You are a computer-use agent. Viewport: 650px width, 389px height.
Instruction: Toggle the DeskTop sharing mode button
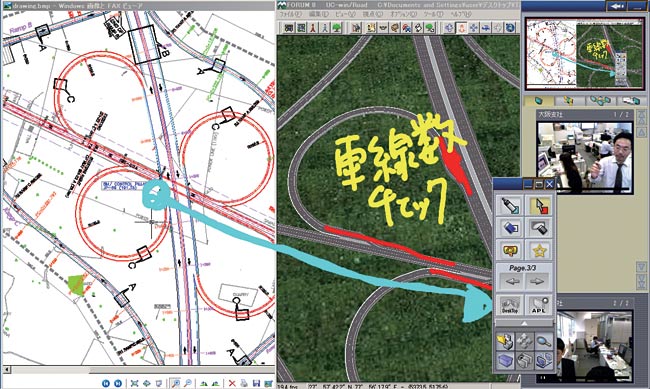(x=510, y=306)
